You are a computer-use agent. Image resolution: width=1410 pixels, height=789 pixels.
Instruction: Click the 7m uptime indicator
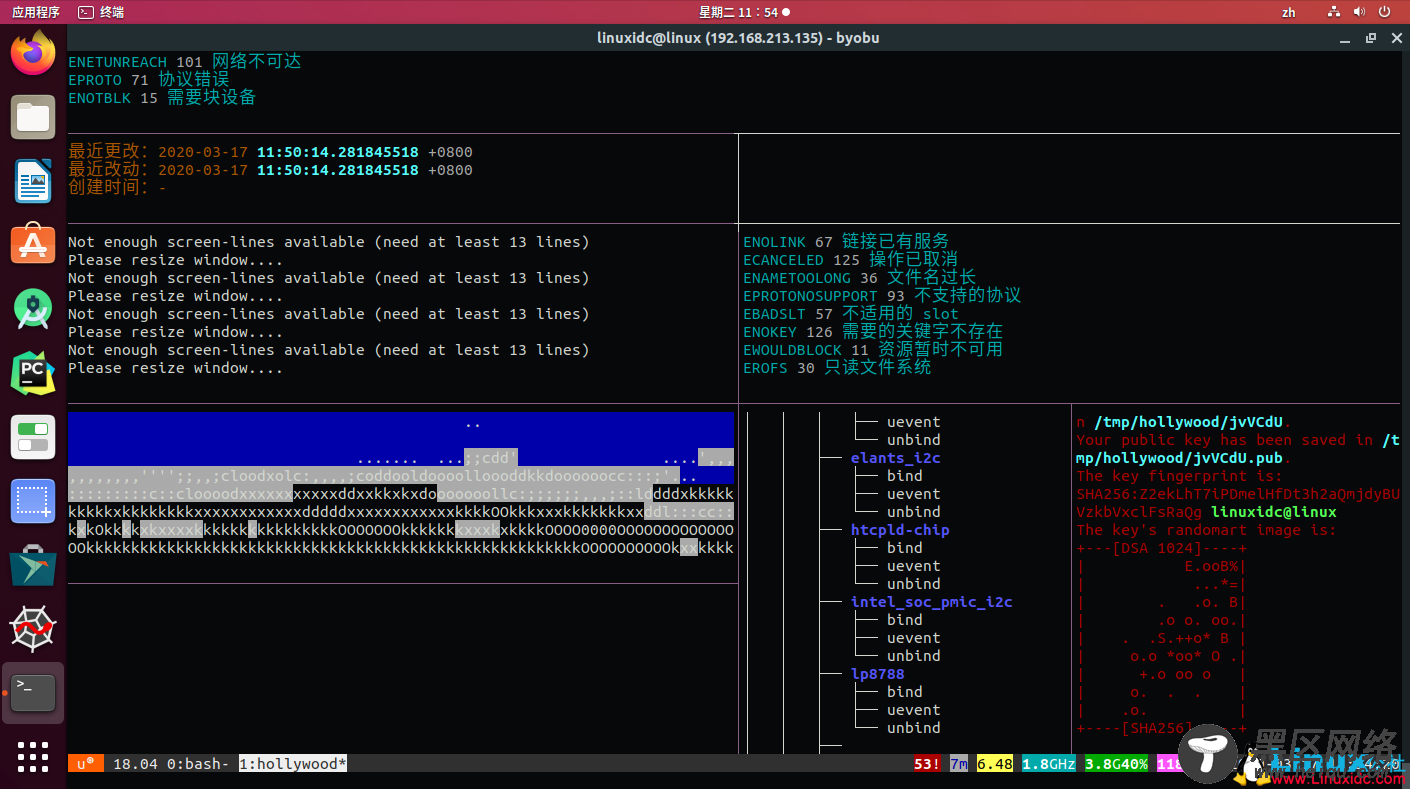[x=958, y=763]
